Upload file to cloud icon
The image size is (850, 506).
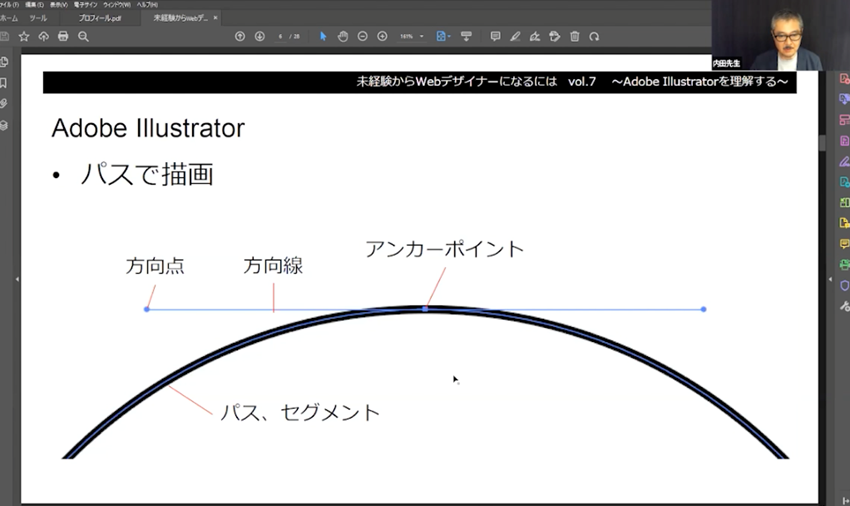(43, 36)
